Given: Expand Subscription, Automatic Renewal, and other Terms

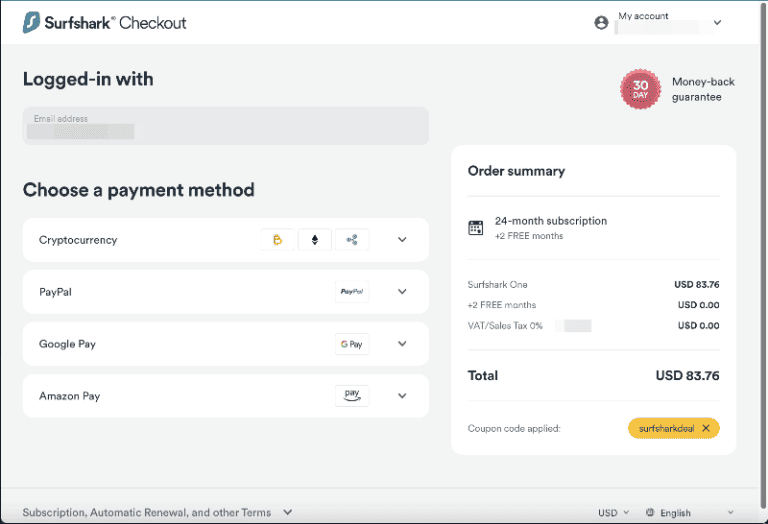Looking at the screenshot, I should point(157,513).
